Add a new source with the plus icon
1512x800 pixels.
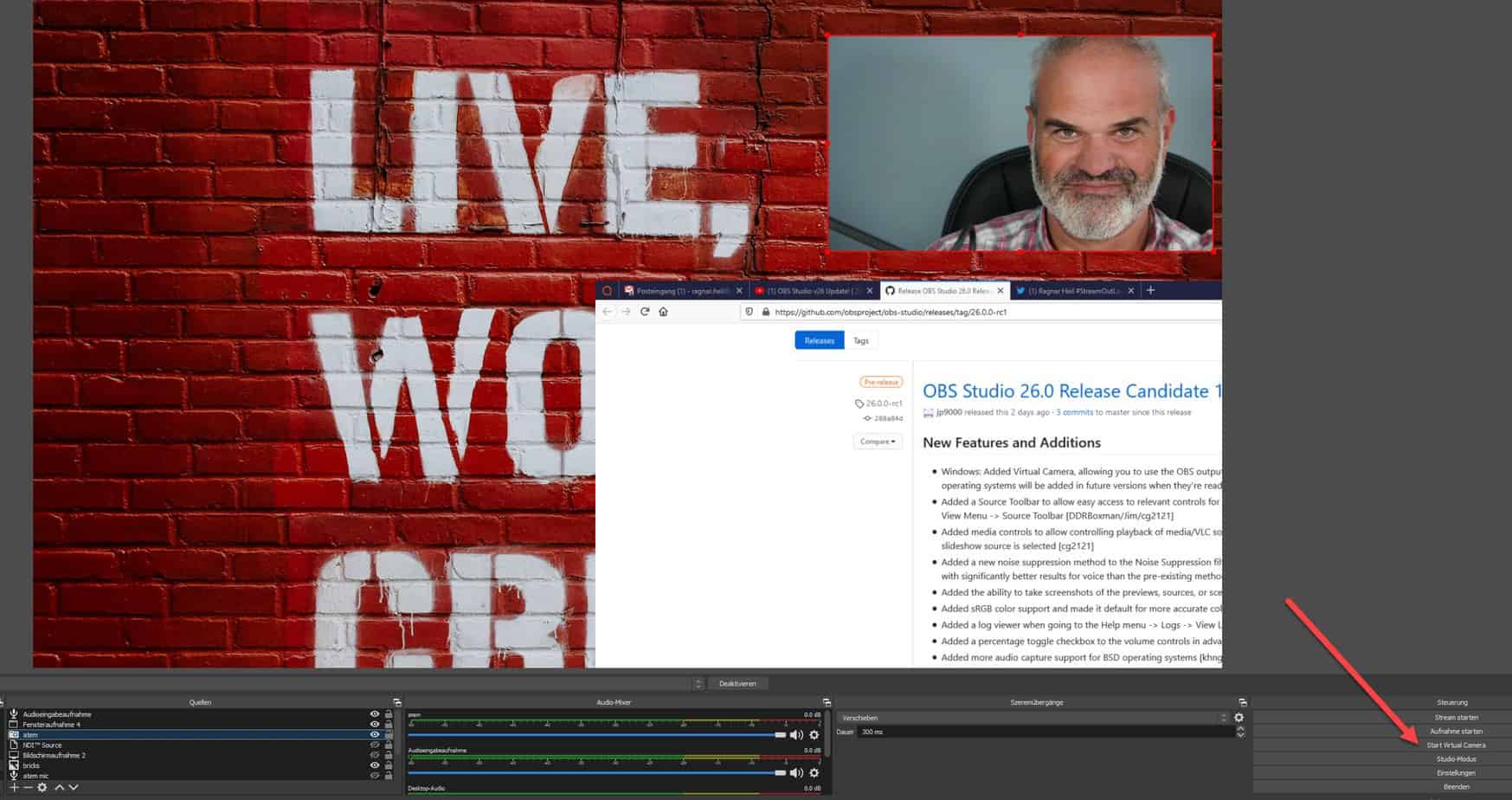click(14, 787)
